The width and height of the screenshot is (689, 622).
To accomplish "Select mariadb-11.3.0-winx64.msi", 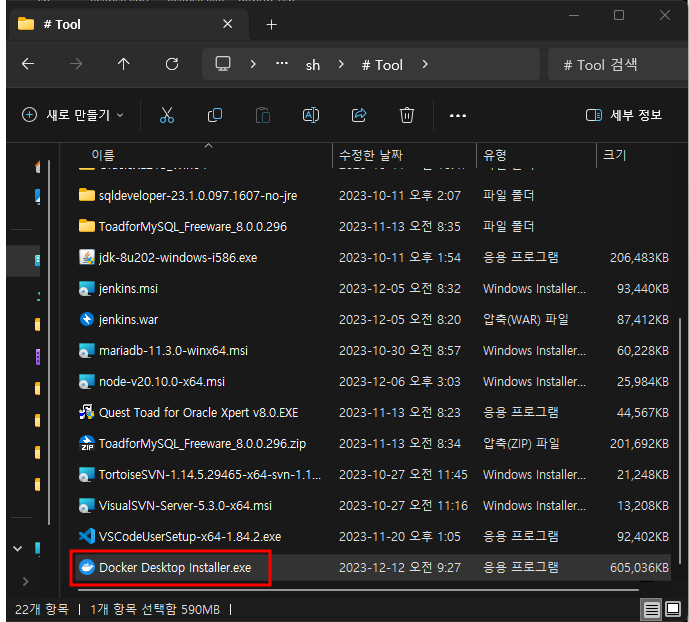I will pyautogui.click(x=173, y=351).
